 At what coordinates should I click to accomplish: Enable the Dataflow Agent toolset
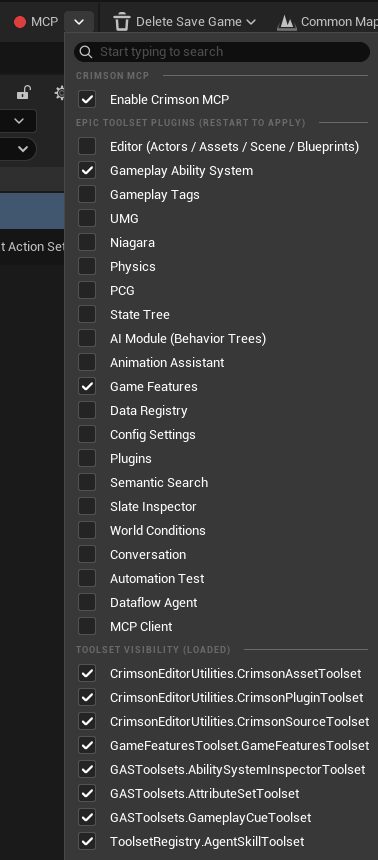tap(87, 602)
